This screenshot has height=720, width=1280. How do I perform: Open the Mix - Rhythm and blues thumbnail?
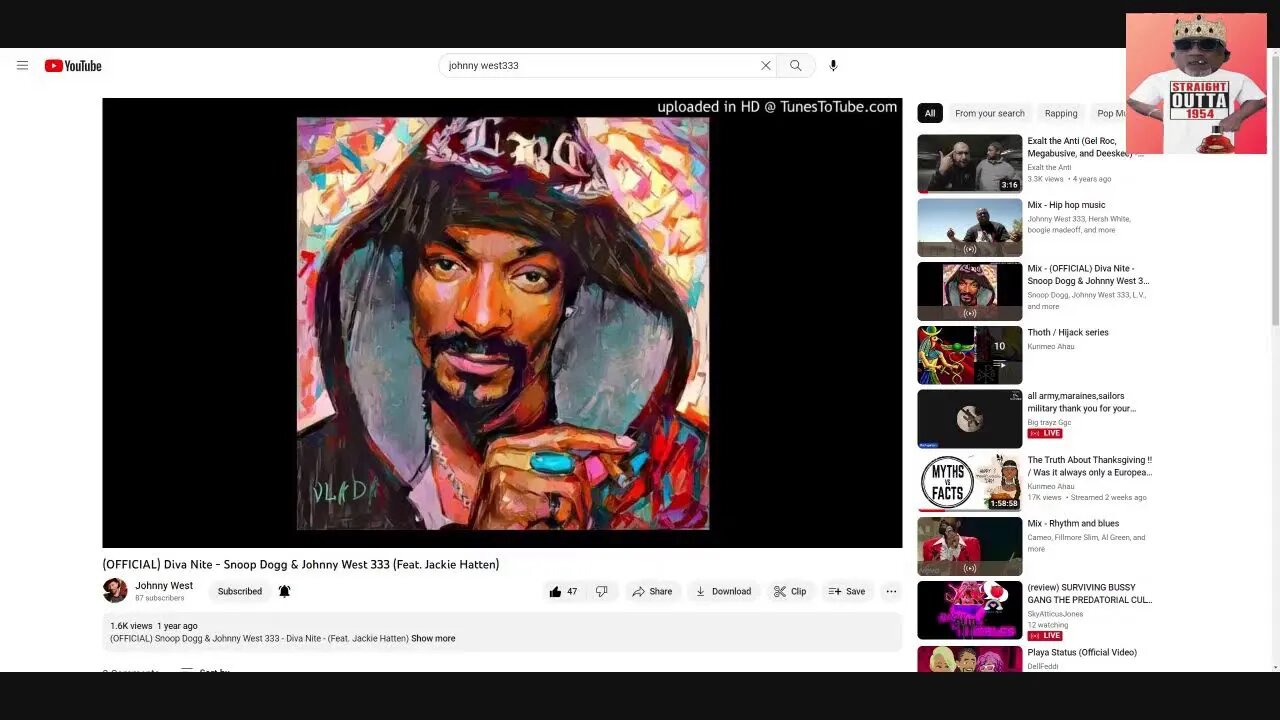tap(970, 546)
